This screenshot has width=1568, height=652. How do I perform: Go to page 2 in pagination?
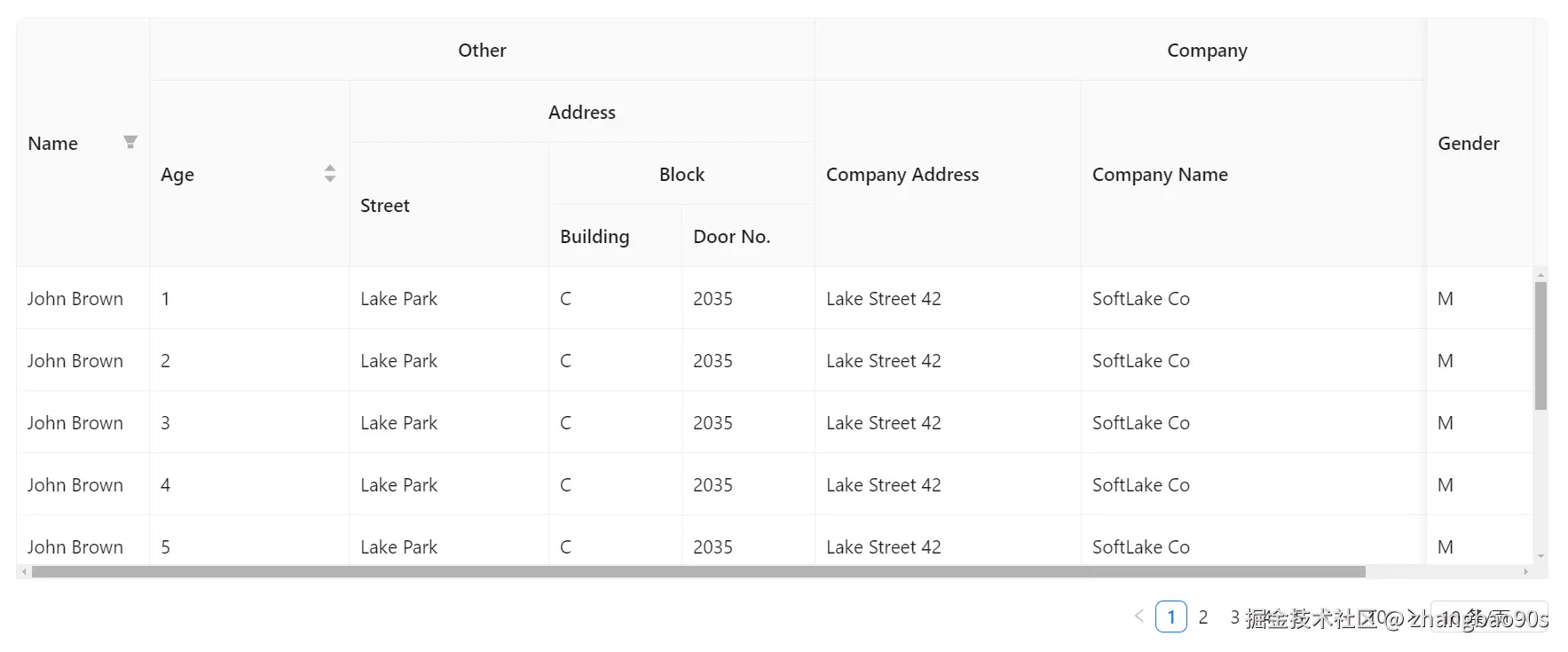(1203, 617)
